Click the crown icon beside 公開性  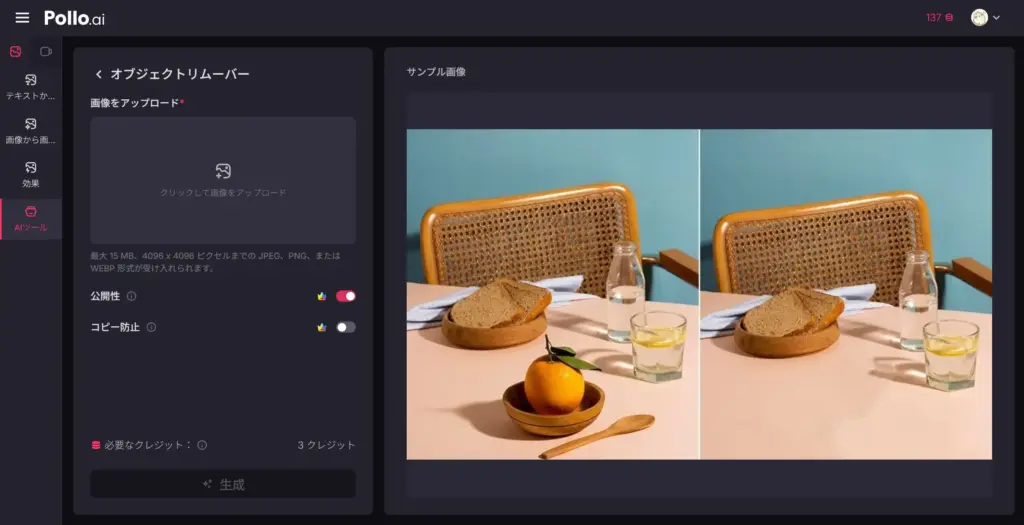(321, 296)
